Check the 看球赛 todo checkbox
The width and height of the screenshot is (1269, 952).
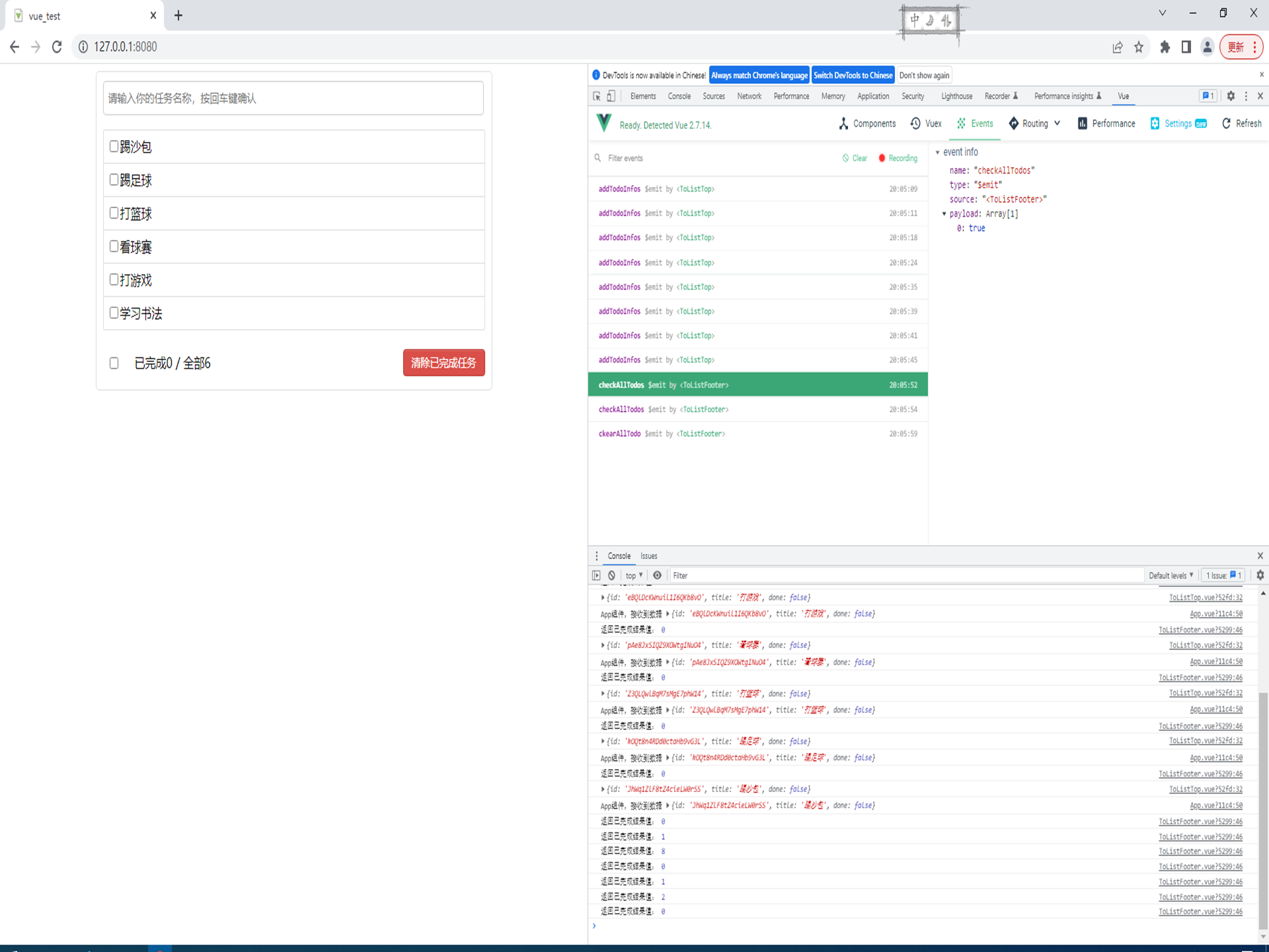[x=114, y=246]
